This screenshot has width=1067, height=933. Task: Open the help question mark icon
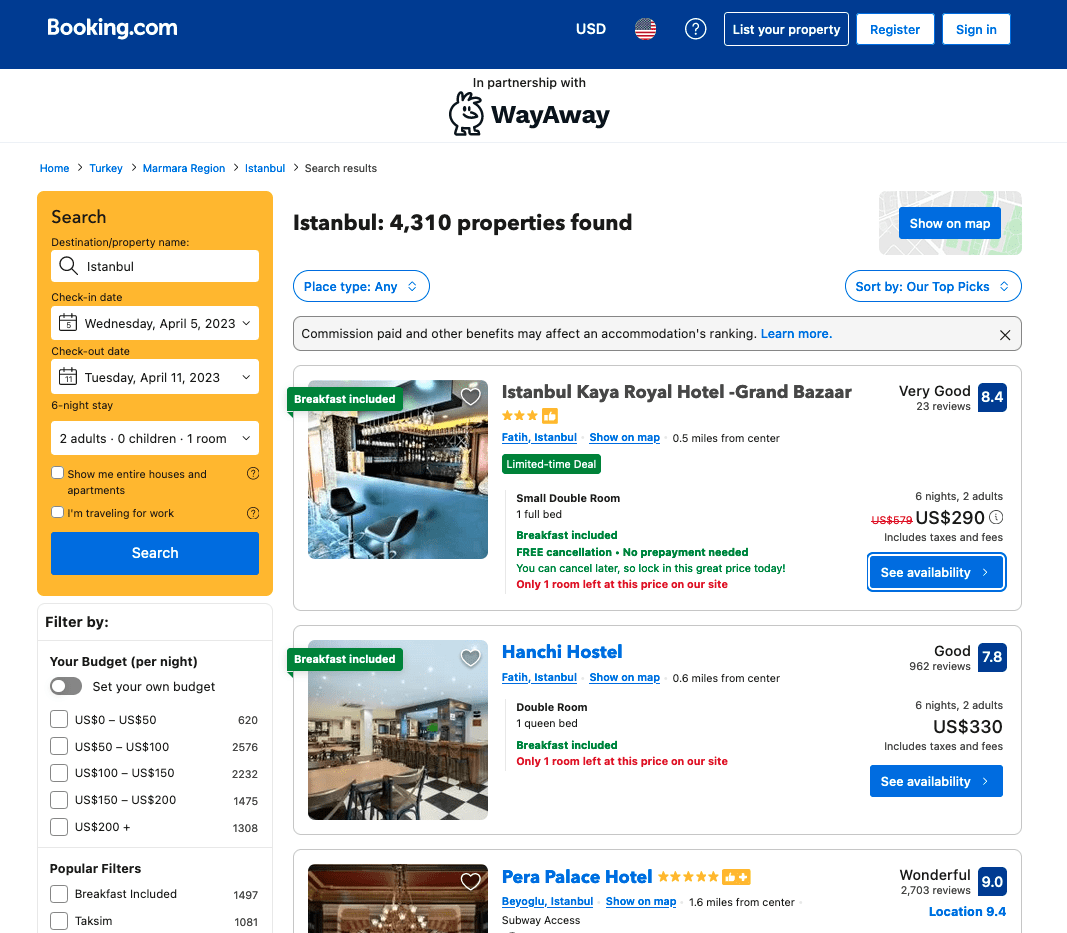point(695,29)
